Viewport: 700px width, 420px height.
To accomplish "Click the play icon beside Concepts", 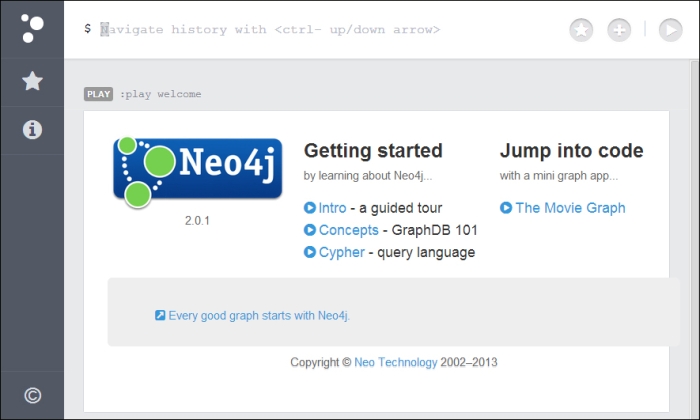I will [309, 230].
